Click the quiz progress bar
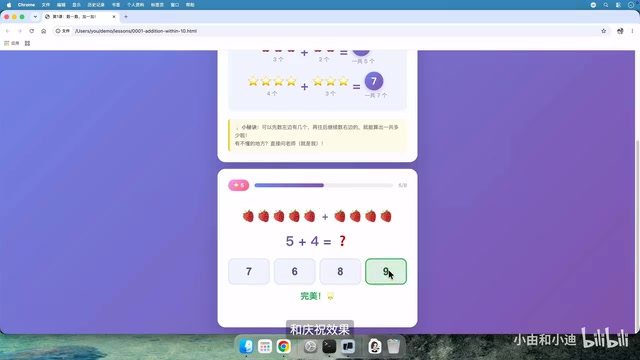 point(324,185)
